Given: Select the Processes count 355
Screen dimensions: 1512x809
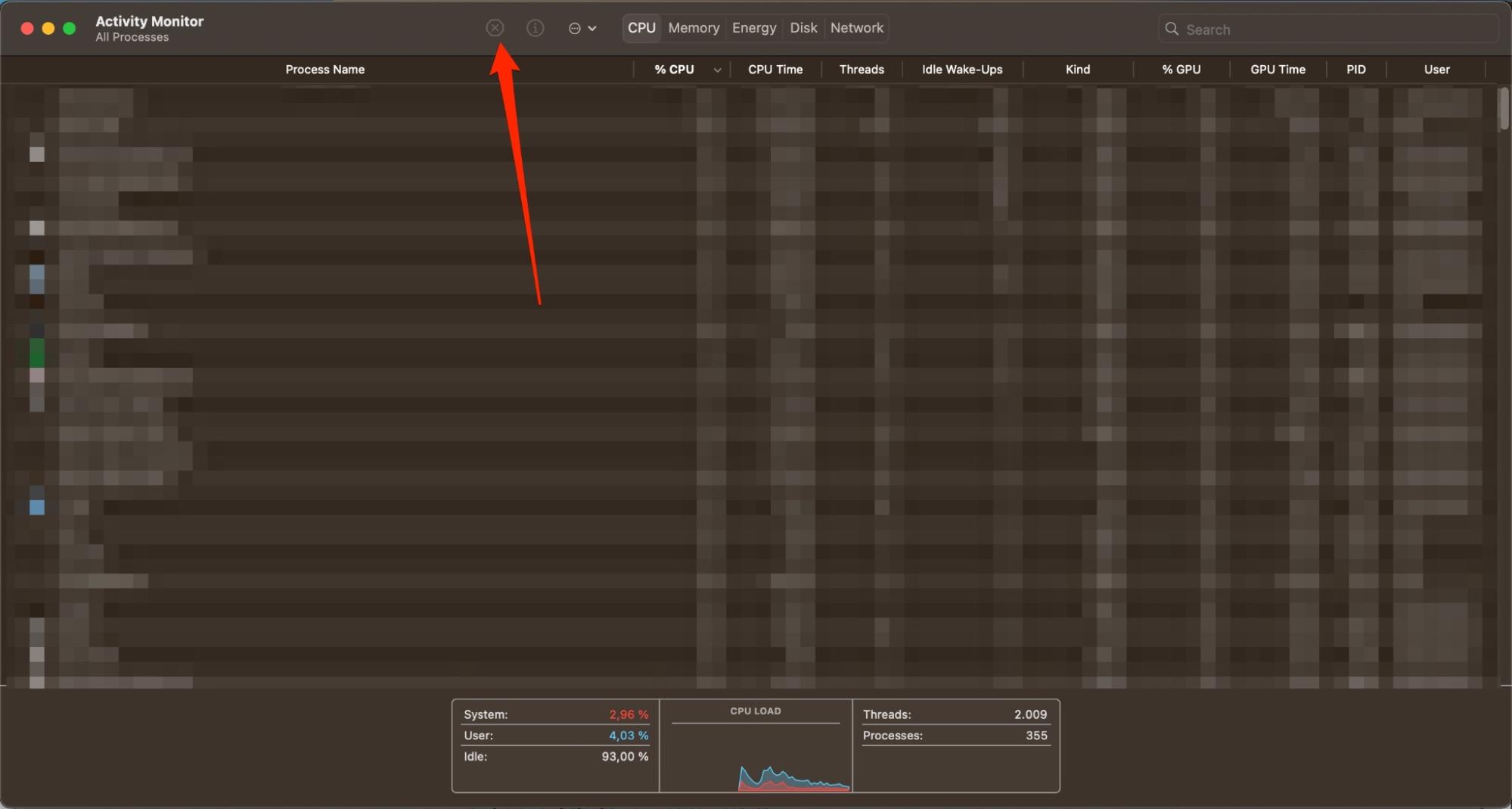Looking at the screenshot, I should point(1036,736).
